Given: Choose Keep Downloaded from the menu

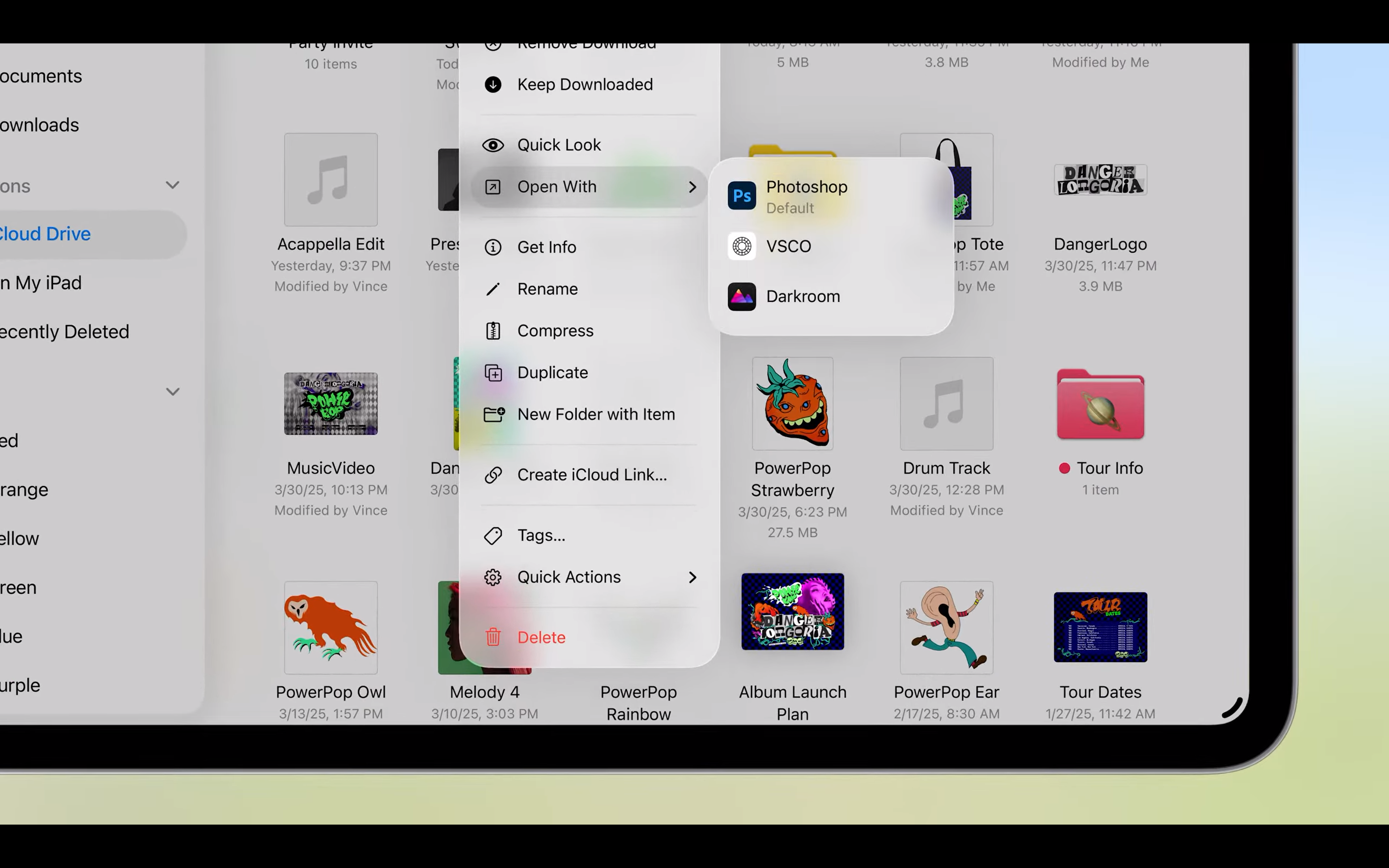Looking at the screenshot, I should 584,85.
